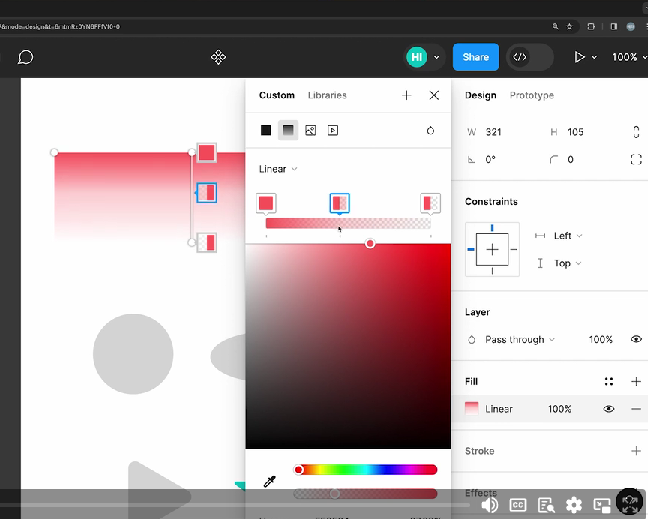The height and width of the screenshot is (519, 648).
Task: Click the browser extensions icon
Action: [x=591, y=26]
